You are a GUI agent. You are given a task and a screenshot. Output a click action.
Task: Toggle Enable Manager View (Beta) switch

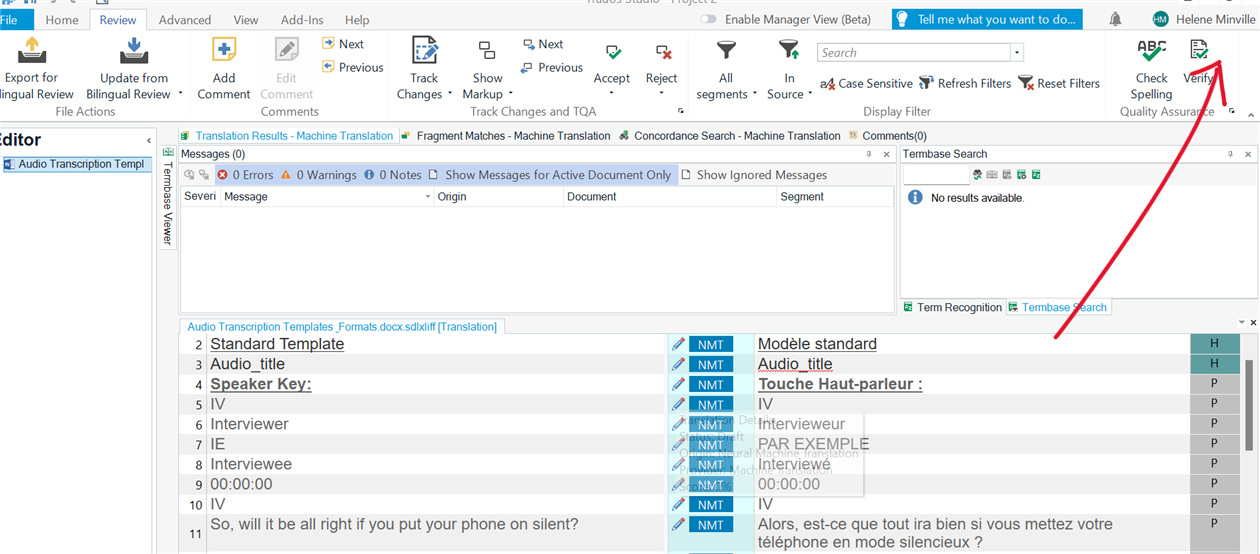click(708, 19)
